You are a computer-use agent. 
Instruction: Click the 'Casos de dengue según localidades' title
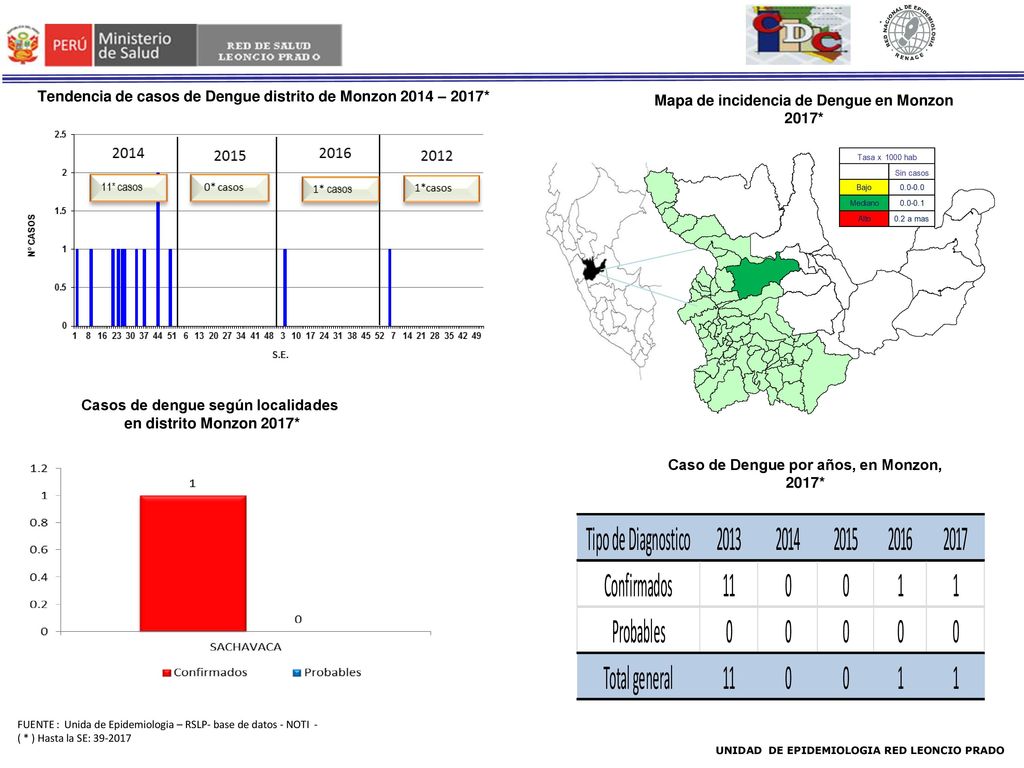(210, 414)
